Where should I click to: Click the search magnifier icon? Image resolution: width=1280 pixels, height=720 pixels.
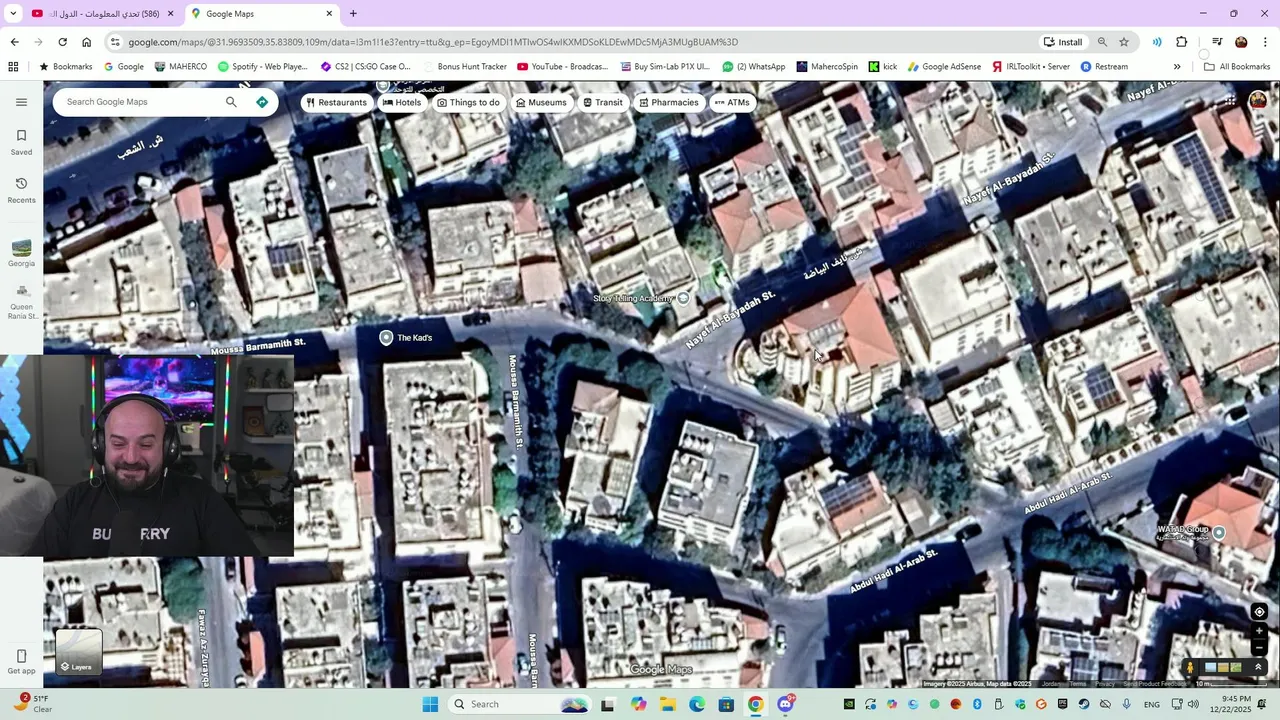click(x=231, y=102)
